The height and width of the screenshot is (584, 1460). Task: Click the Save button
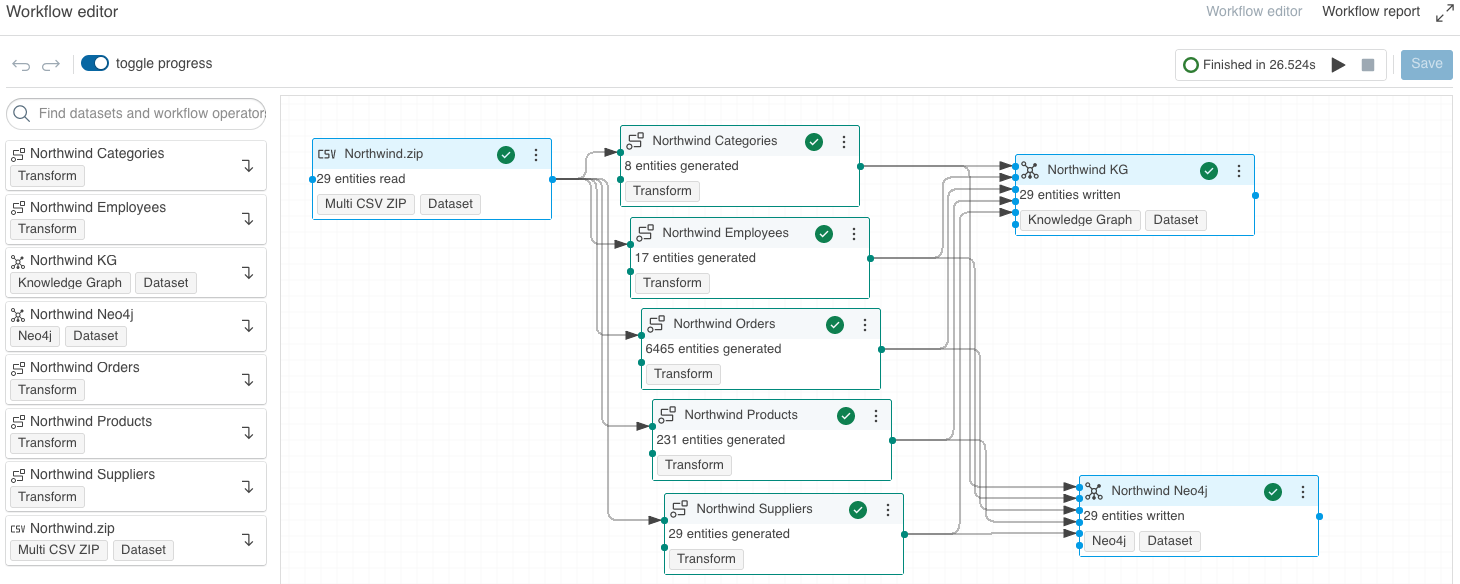coord(1426,64)
